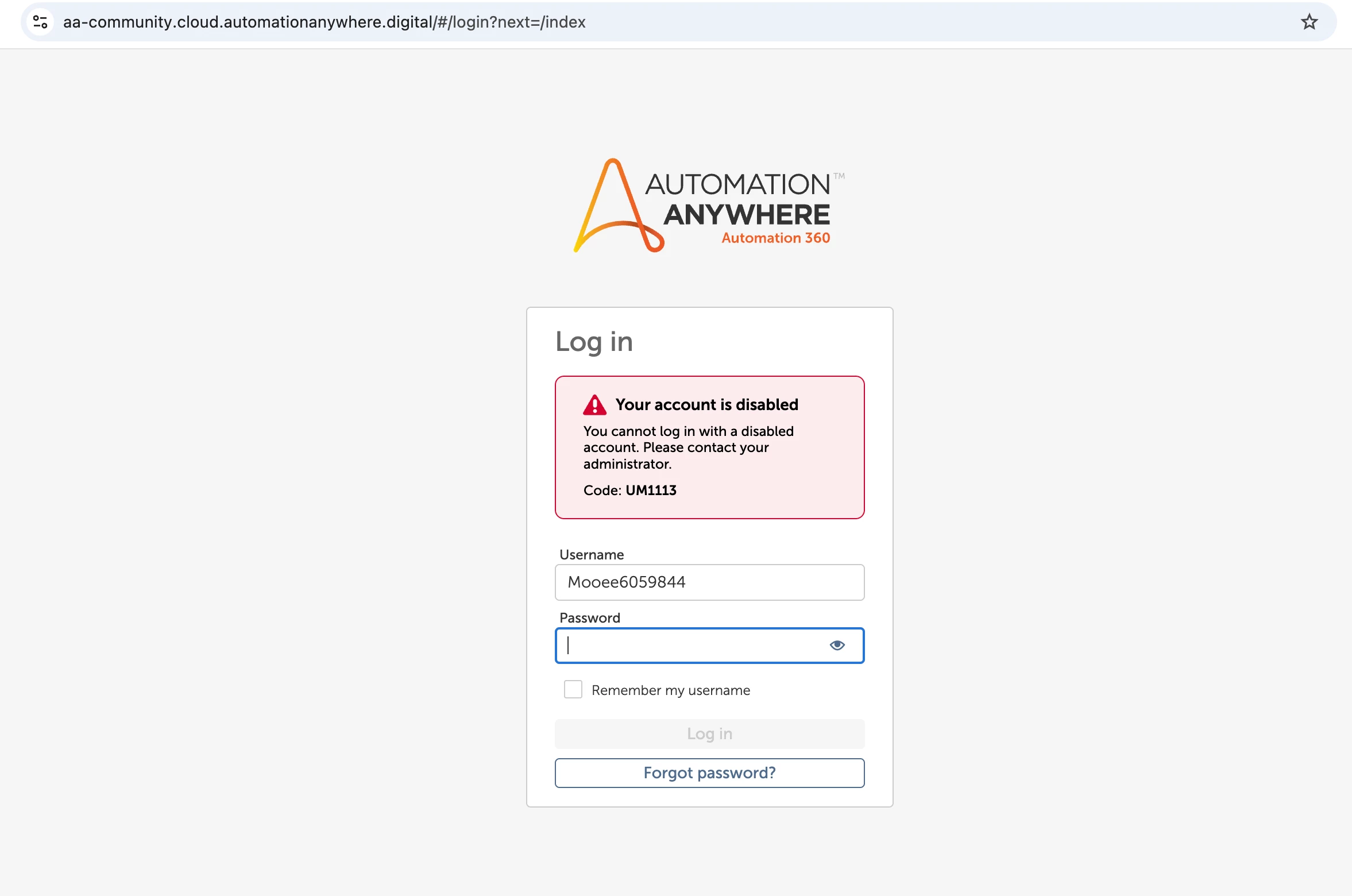This screenshot has height=896, width=1352.
Task: Focus the Password input field
Action: pyautogui.click(x=709, y=646)
